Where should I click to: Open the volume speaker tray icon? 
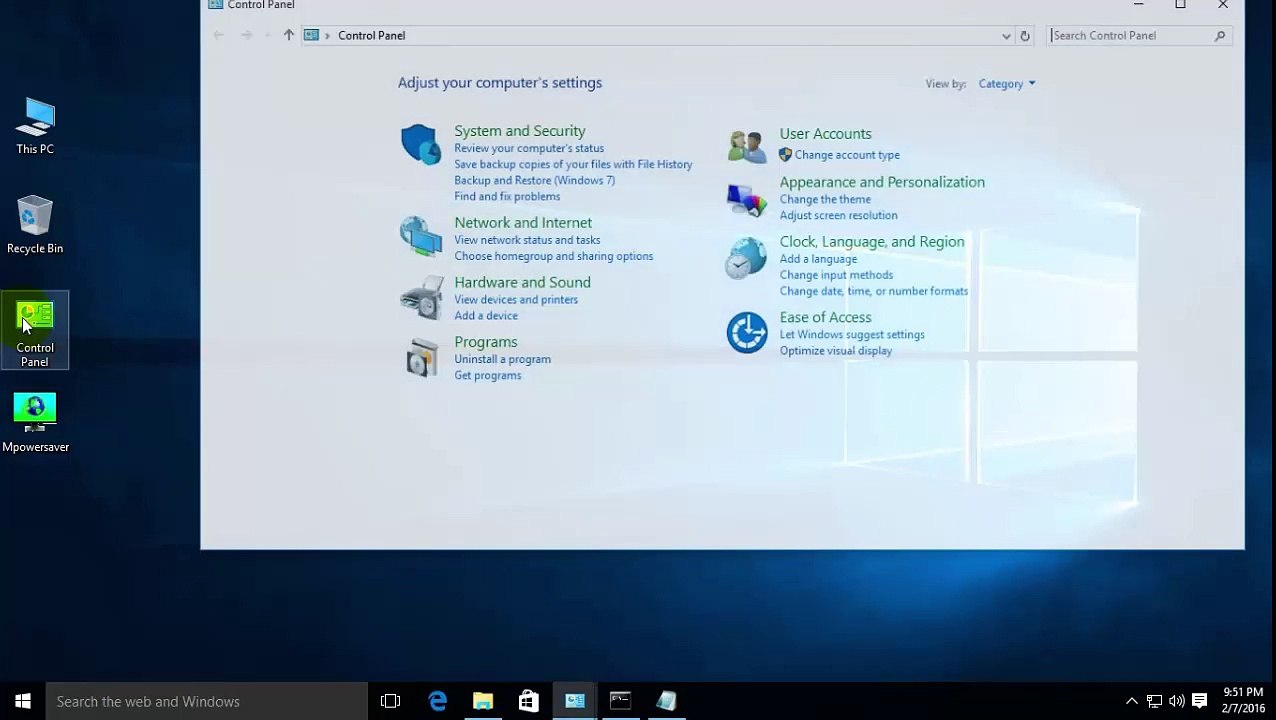point(1177,701)
